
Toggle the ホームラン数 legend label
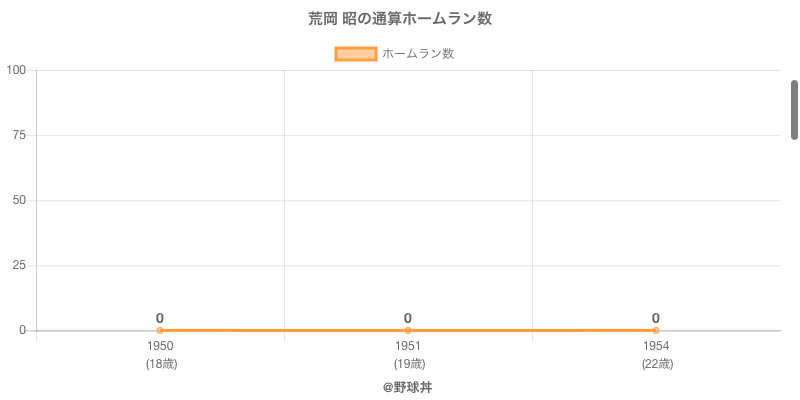[x=418, y=54]
